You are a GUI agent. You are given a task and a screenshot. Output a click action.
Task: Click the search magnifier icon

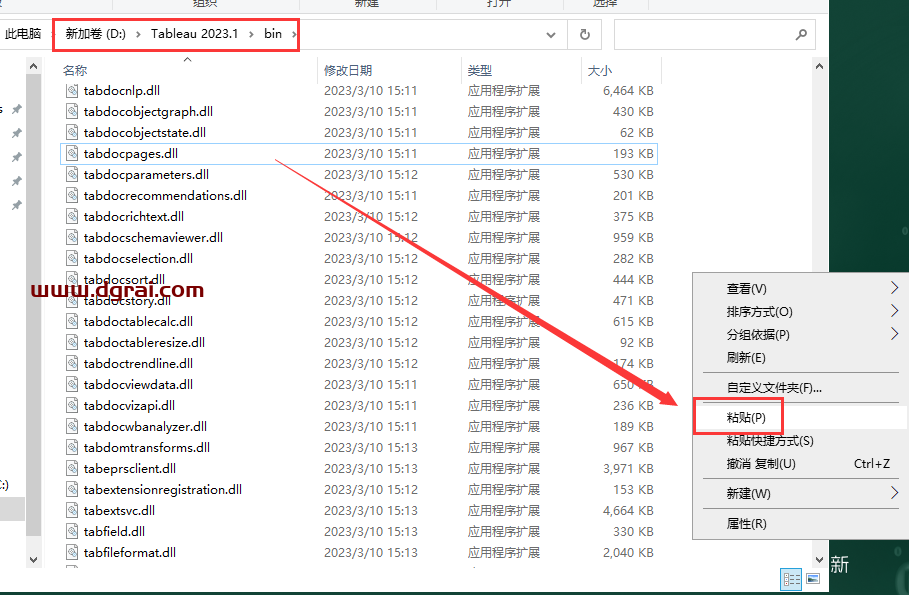click(801, 34)
